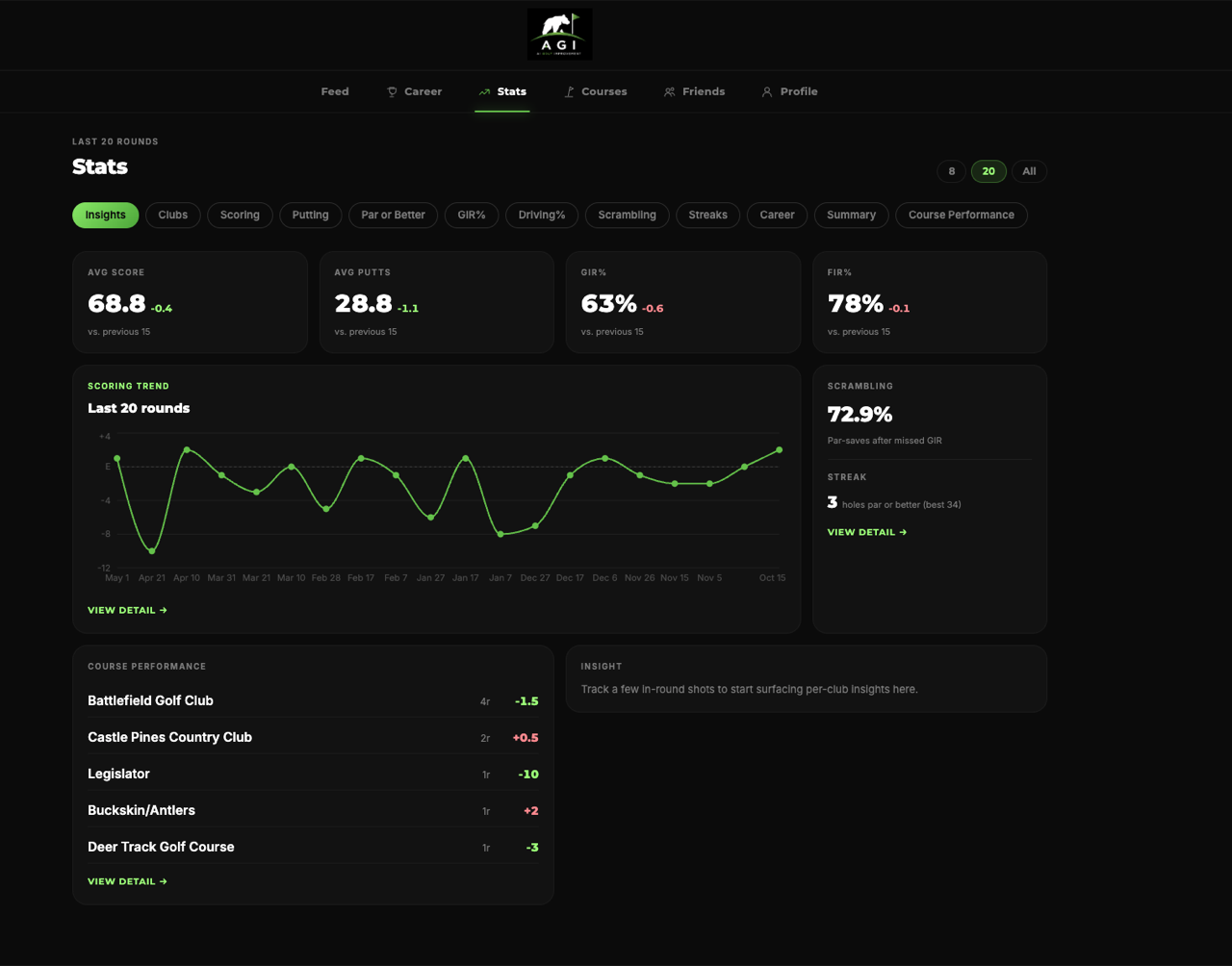
Task: Select the GIR% pill
Action: (472, 215)
